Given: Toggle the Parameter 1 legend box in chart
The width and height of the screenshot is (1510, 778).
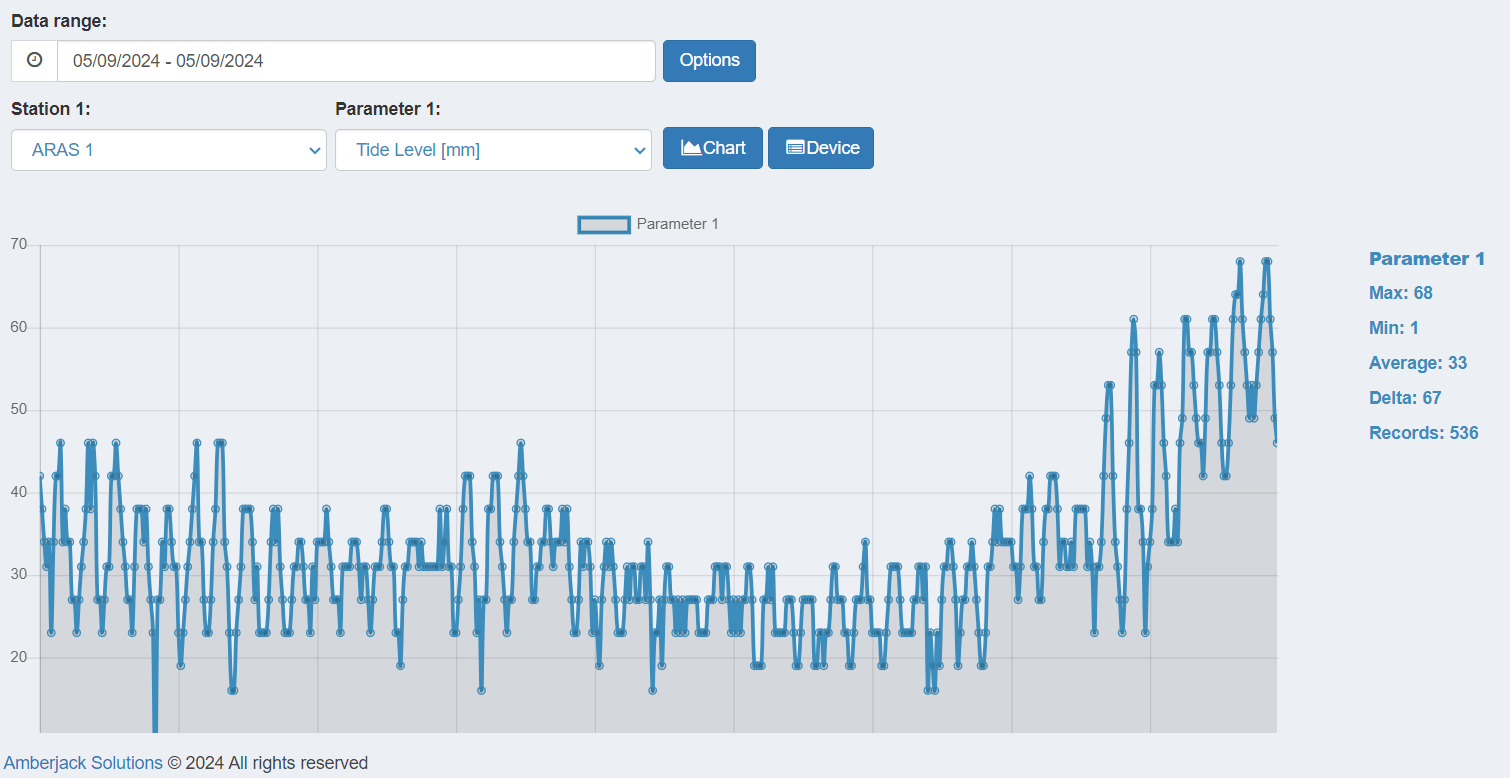Looking at the screenshot, I should tap(604, 224).
